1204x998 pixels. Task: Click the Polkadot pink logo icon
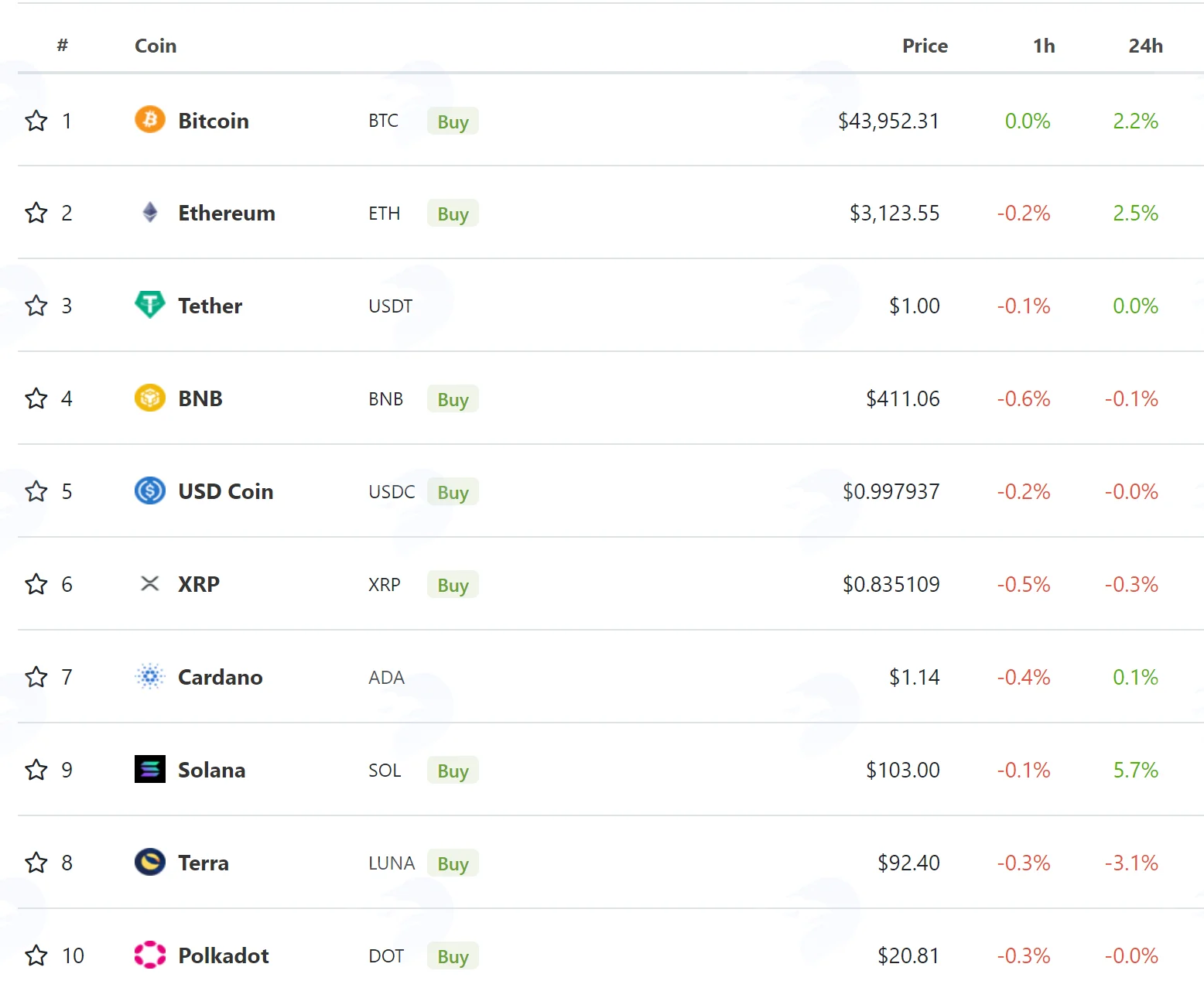150,955
